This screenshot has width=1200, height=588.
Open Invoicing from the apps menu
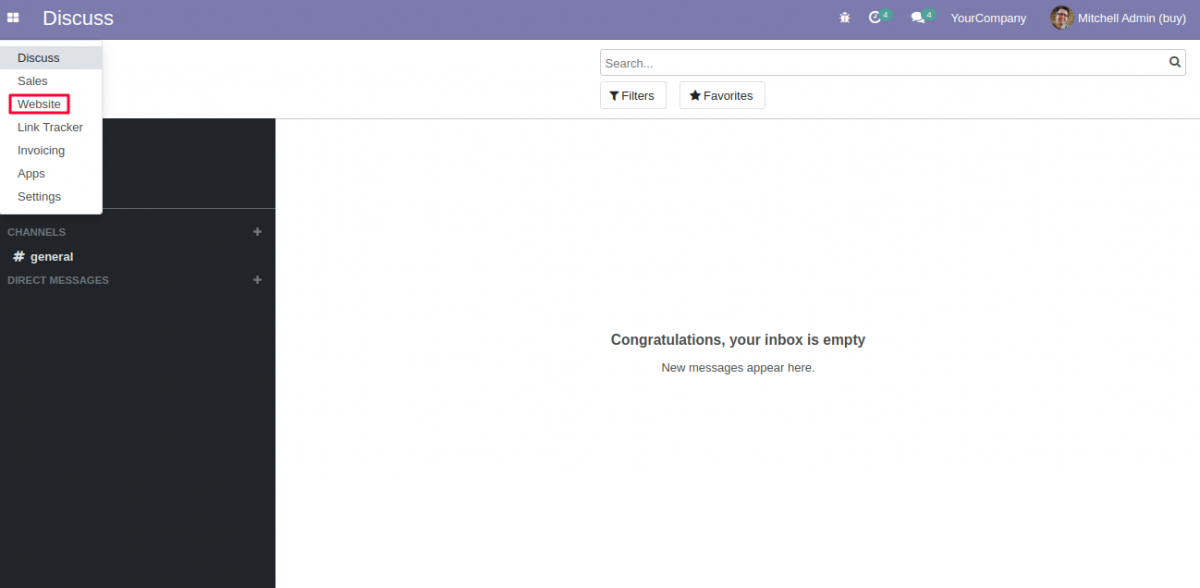[x=41, y=150]
